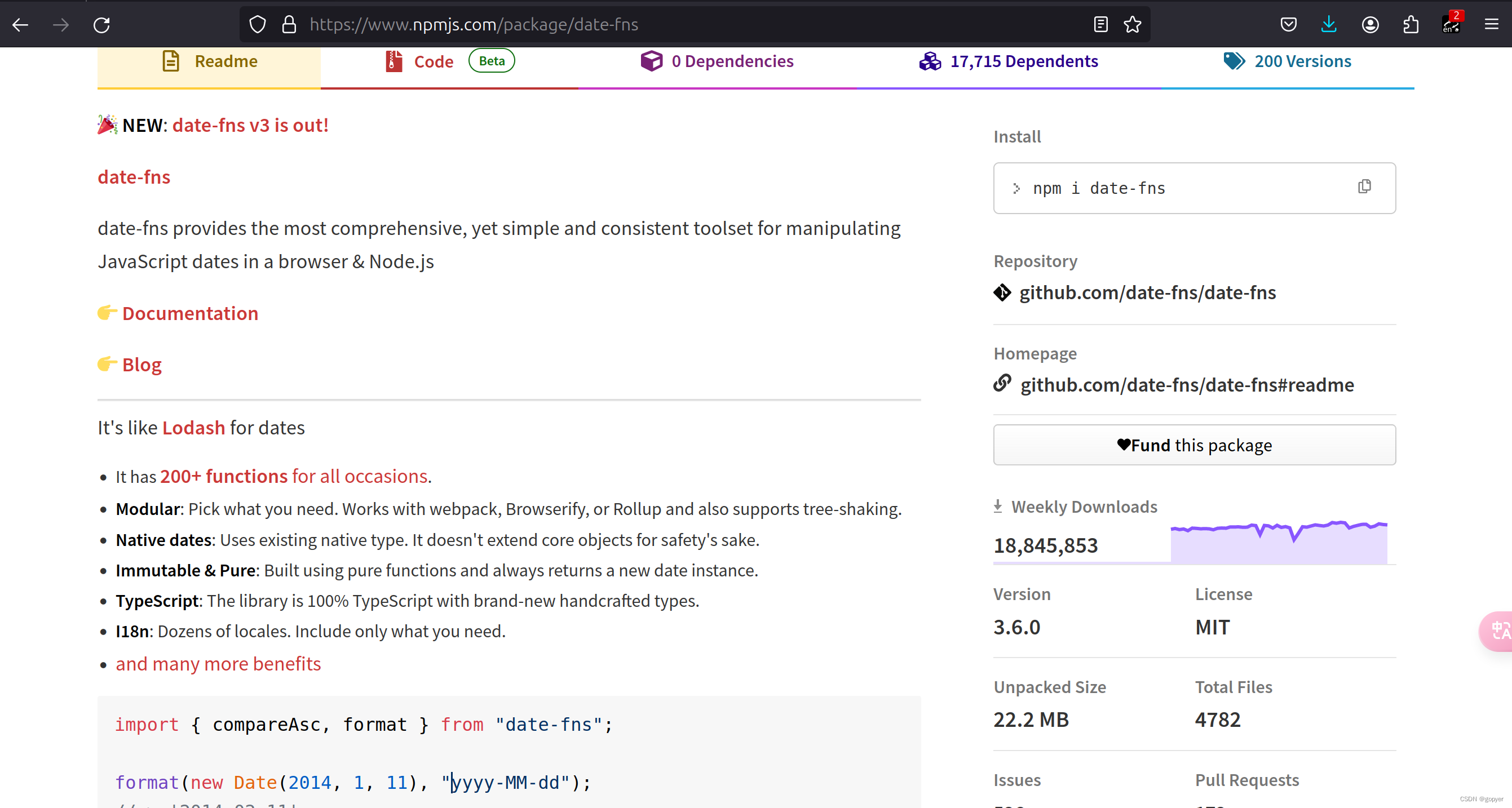
Task: Open the github.com/date-fns/date-fns repository link
Action: pos(1147,292)
